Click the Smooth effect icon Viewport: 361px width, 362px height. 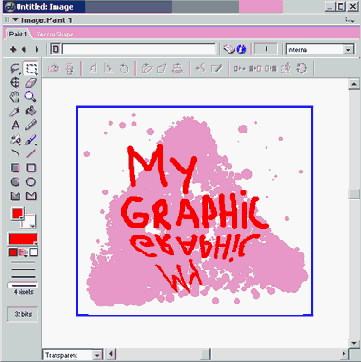tap(200, 69)
